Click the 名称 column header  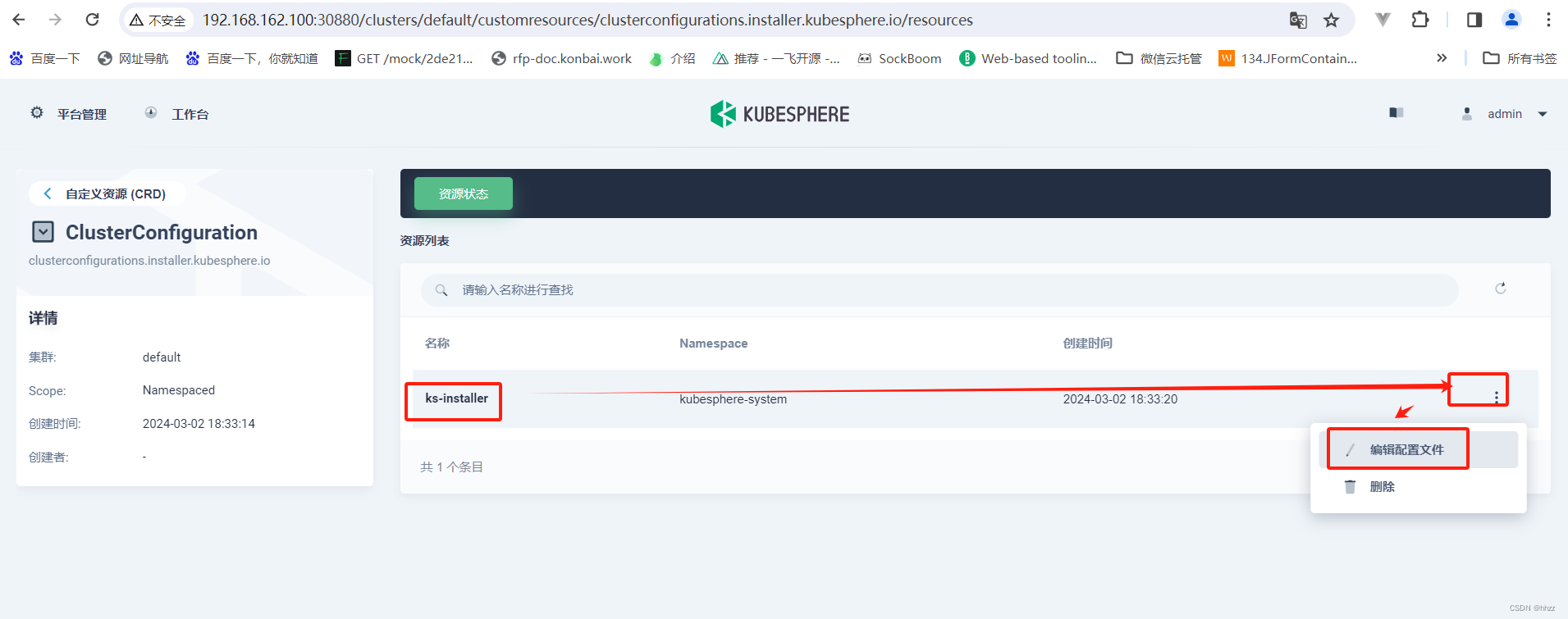click(x=437, y=343)
